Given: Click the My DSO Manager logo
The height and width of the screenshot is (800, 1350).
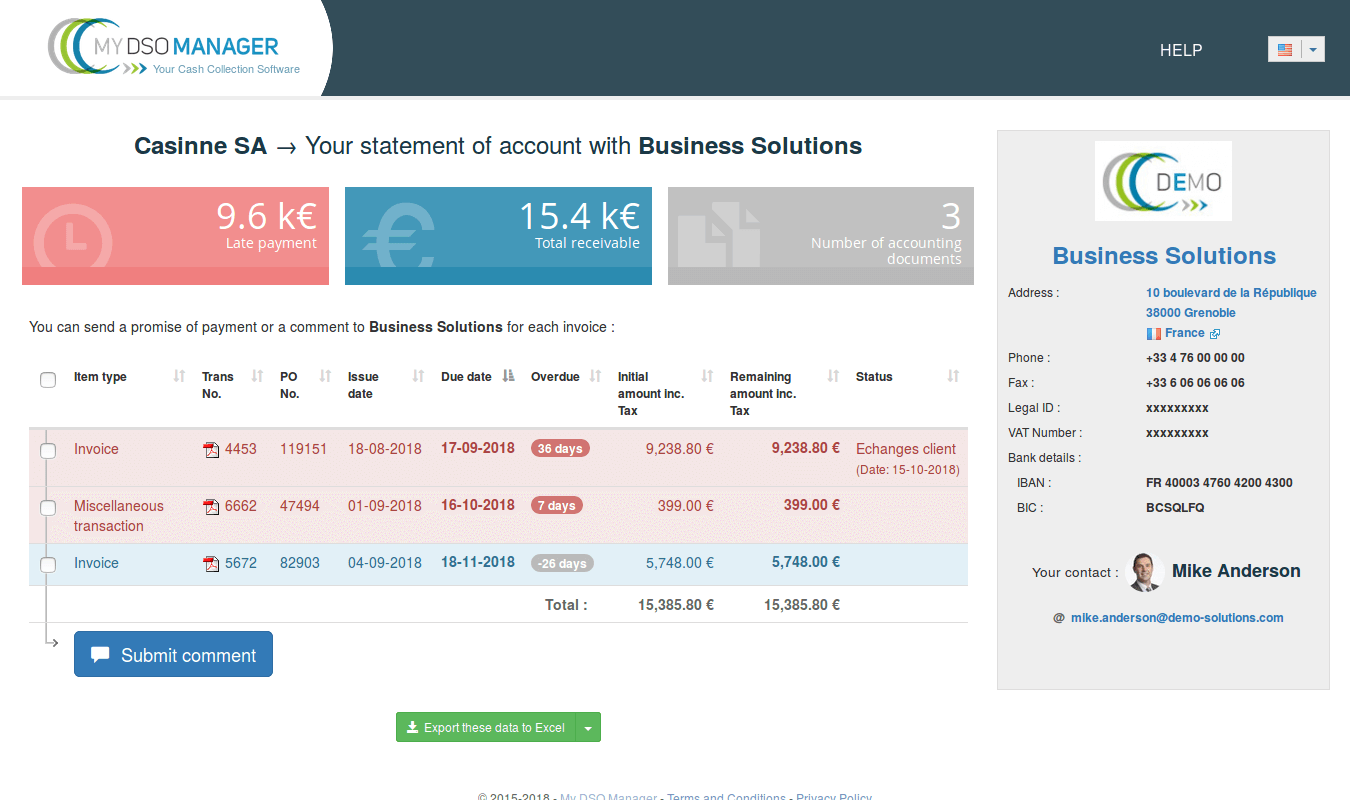Looking at the screenshot, I should (174, 47).
